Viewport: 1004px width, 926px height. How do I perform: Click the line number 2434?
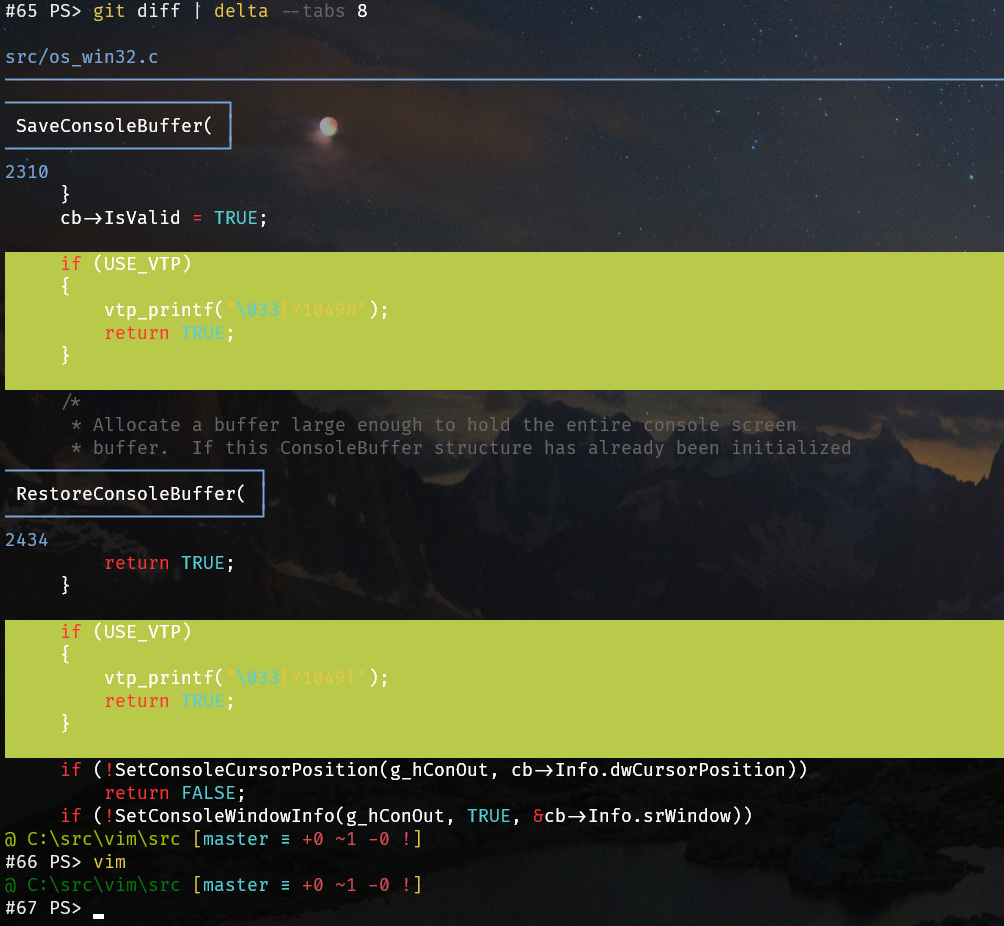pos(27,540)
